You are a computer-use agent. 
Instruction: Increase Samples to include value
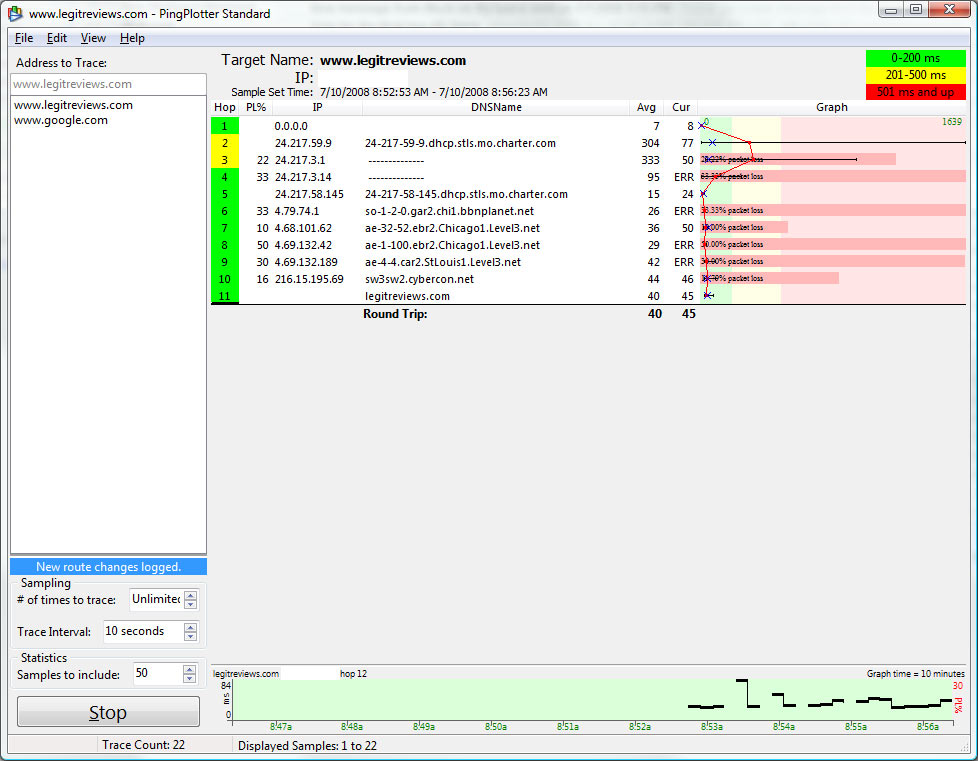pyautogui.click(x=191, y=669)
